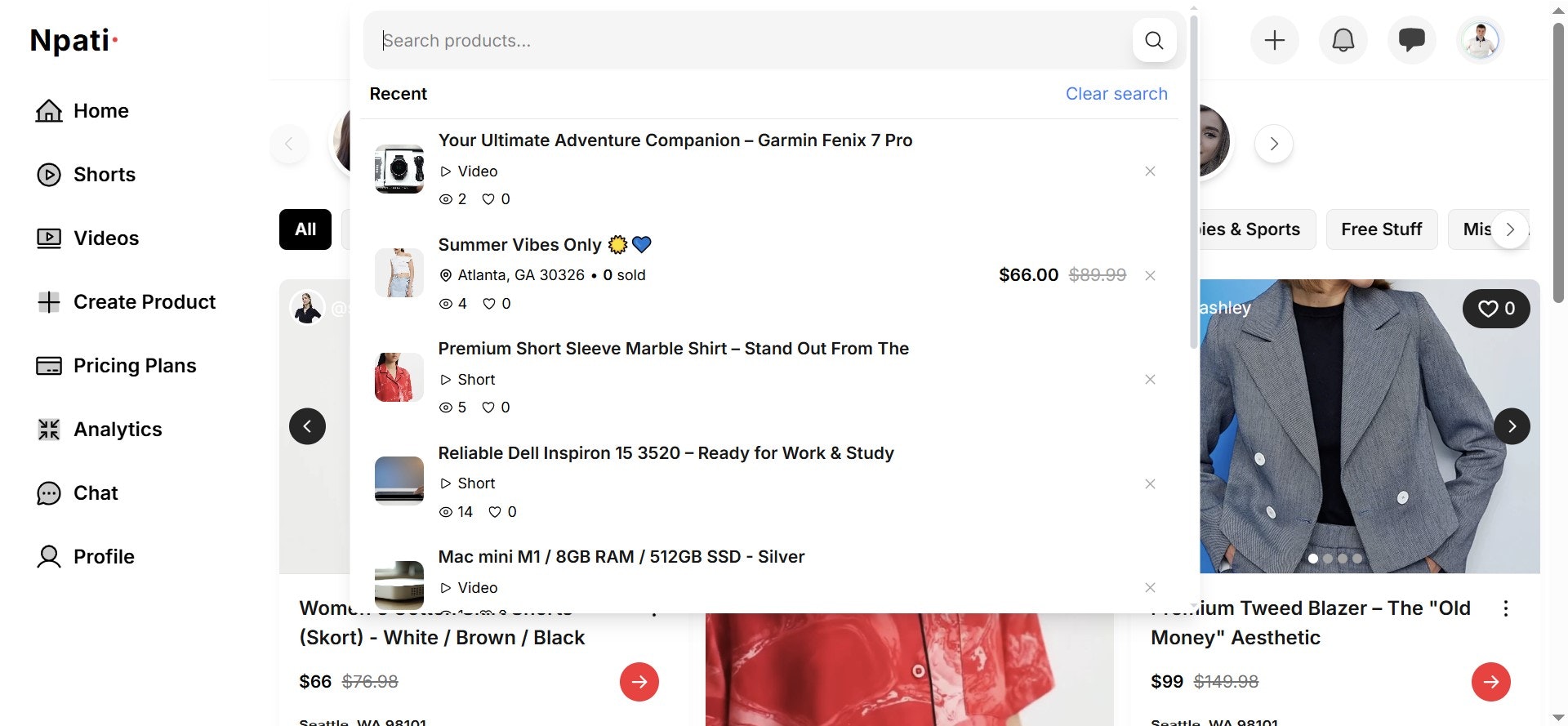Click the Clear search link
Screen dimensions: 1568x726
(x=1117, y=93)
